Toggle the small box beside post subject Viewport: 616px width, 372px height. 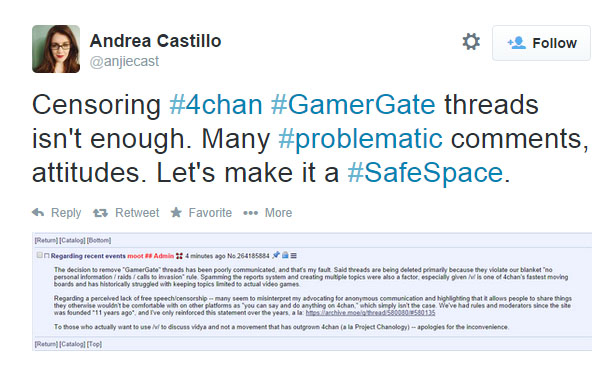(47, 256)
